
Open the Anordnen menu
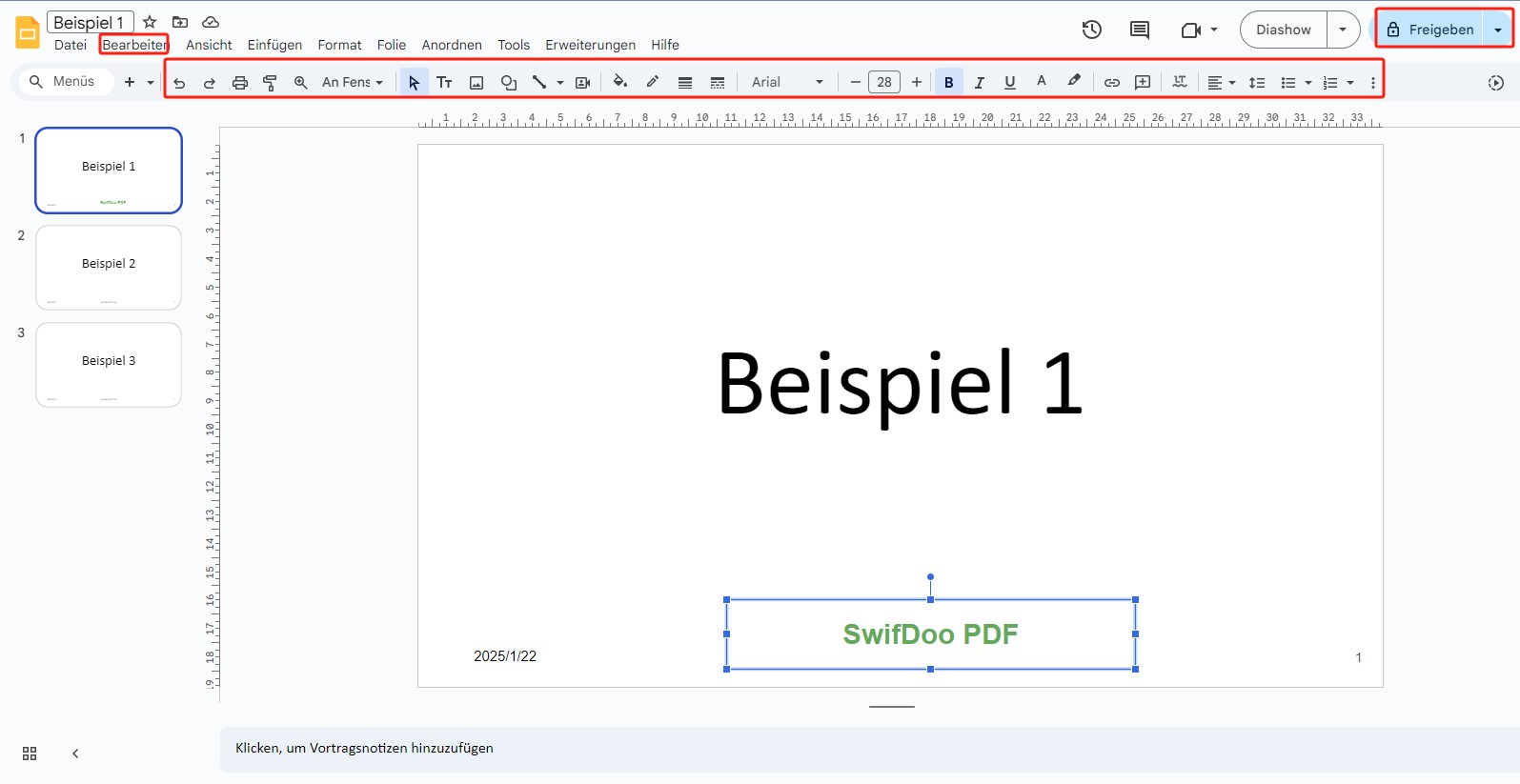coord(452,45)
